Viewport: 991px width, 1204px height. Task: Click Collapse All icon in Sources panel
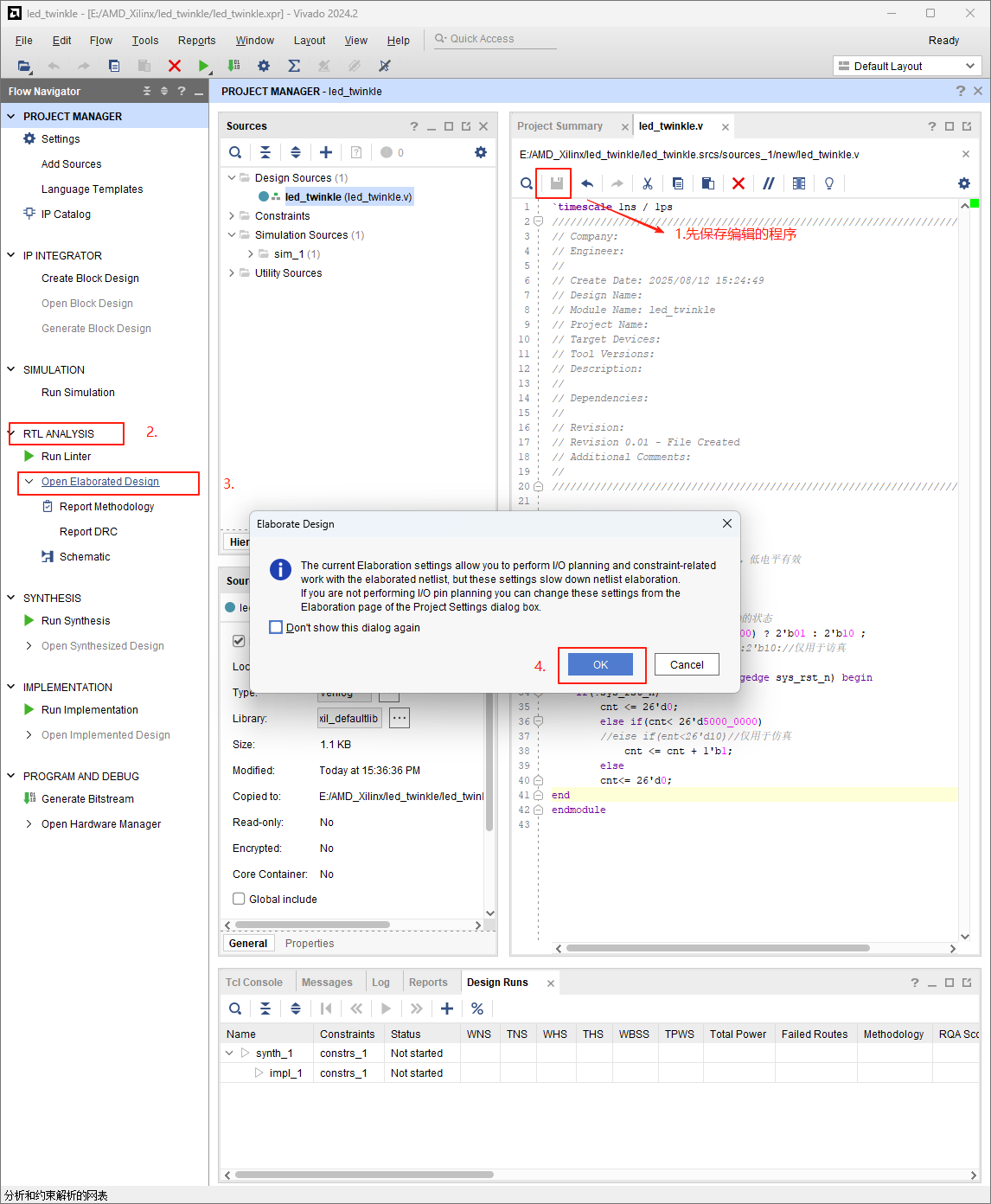coord(265,152)
